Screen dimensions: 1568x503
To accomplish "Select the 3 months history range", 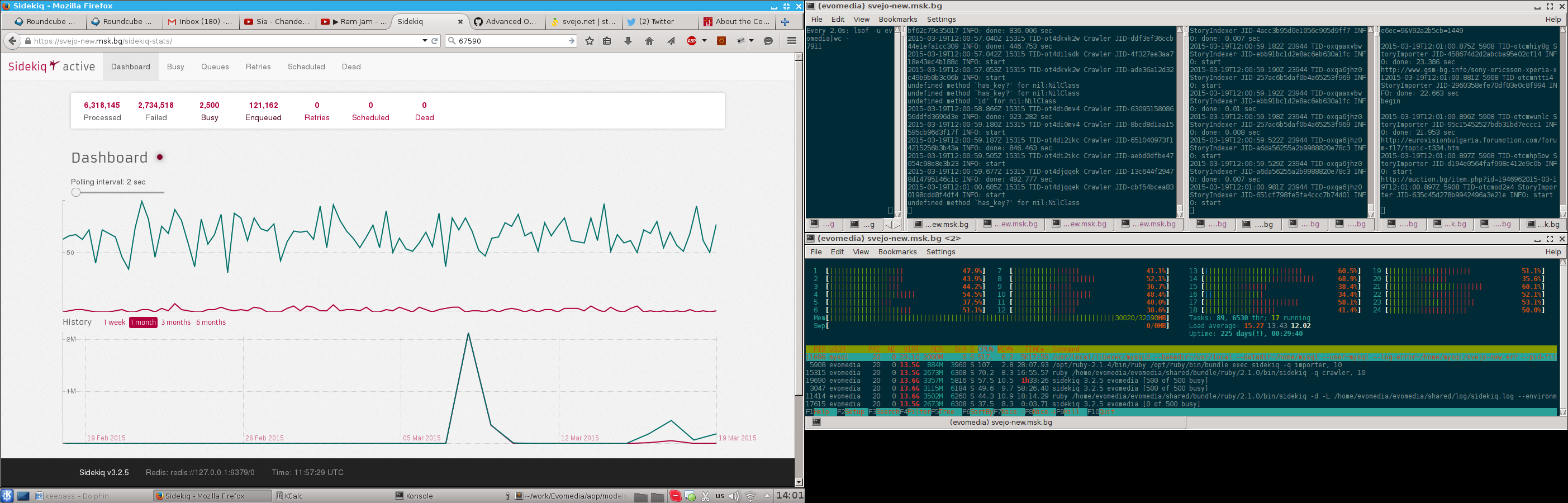I will (x=176, y=322).
